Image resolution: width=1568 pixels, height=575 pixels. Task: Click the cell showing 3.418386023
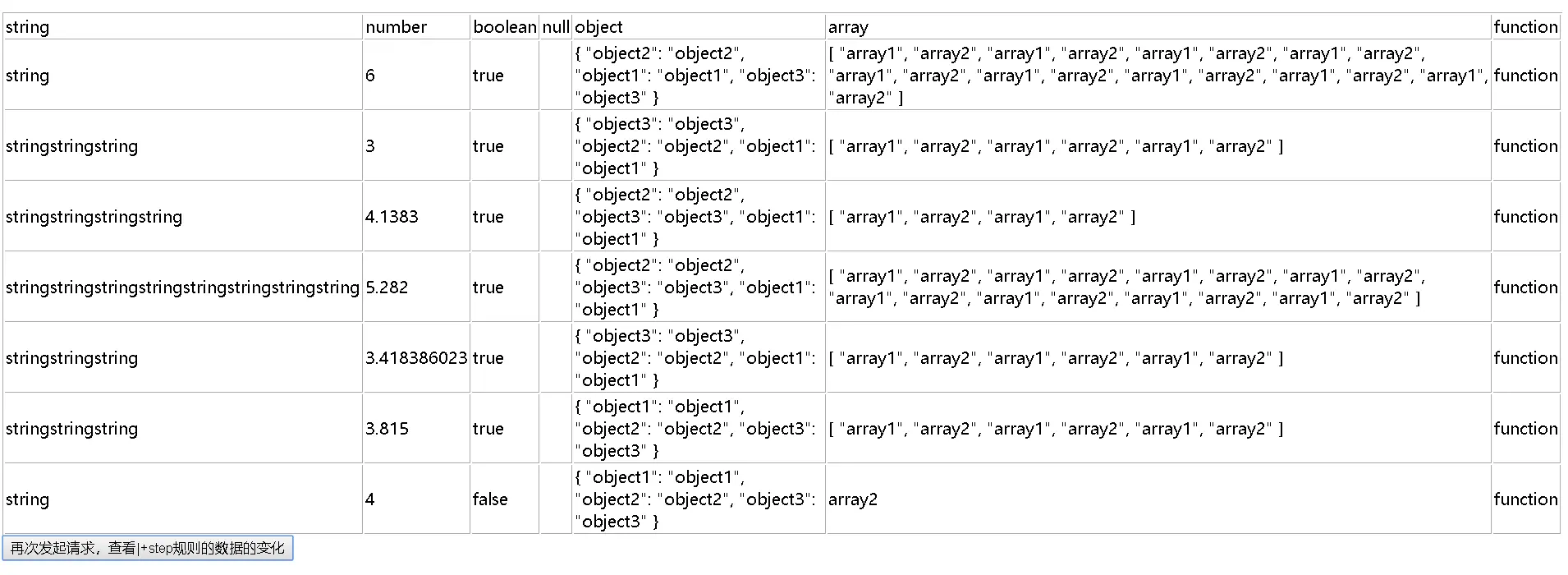click(416, 358)
